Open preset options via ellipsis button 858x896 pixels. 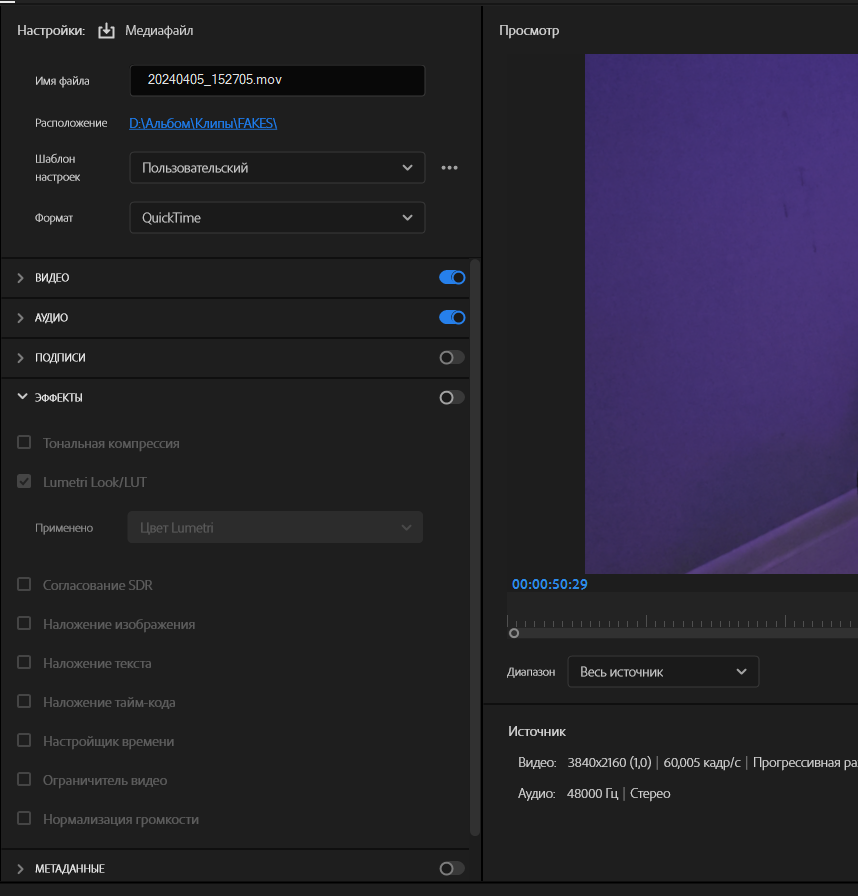tap(449, 167)
